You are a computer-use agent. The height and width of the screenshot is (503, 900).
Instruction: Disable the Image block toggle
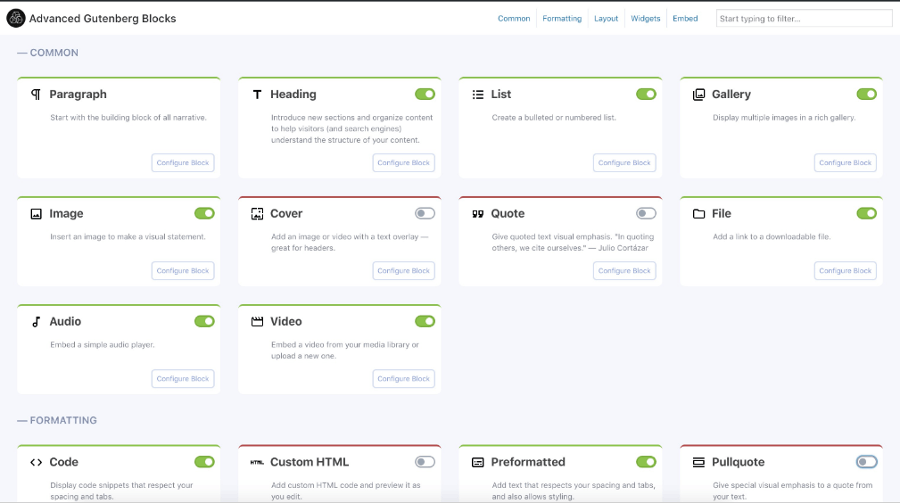(x=204, y=214)
